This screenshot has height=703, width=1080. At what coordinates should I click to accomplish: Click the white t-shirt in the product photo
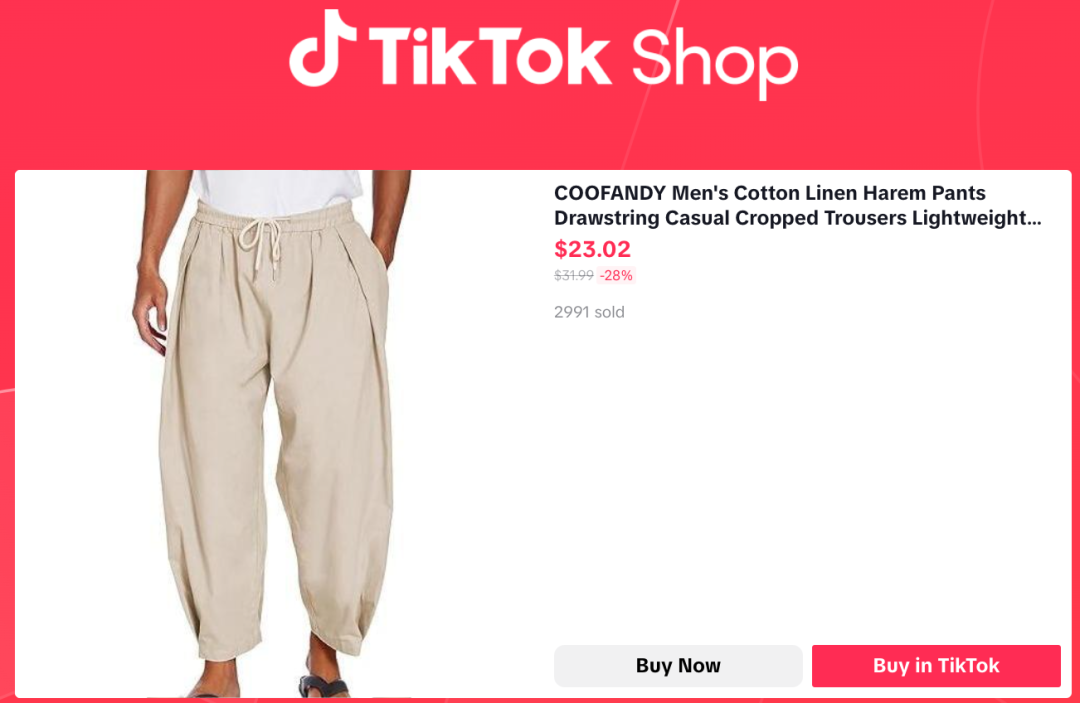(278, 189)
